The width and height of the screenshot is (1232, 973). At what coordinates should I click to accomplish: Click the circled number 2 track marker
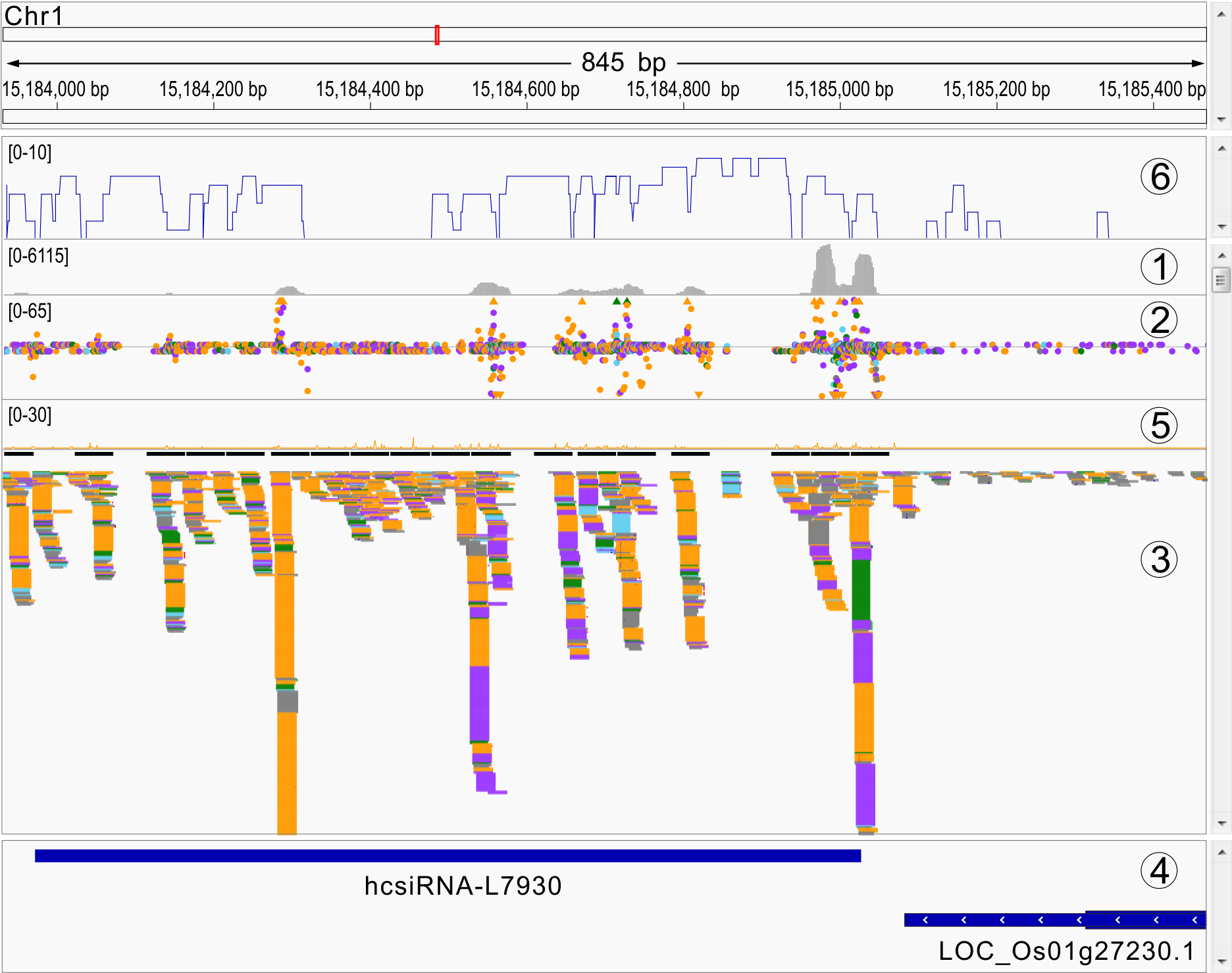click(1159, 320)
